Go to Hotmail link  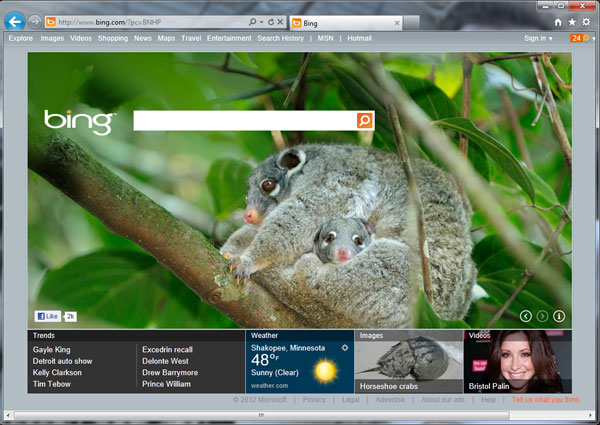(x=359, y=38)
